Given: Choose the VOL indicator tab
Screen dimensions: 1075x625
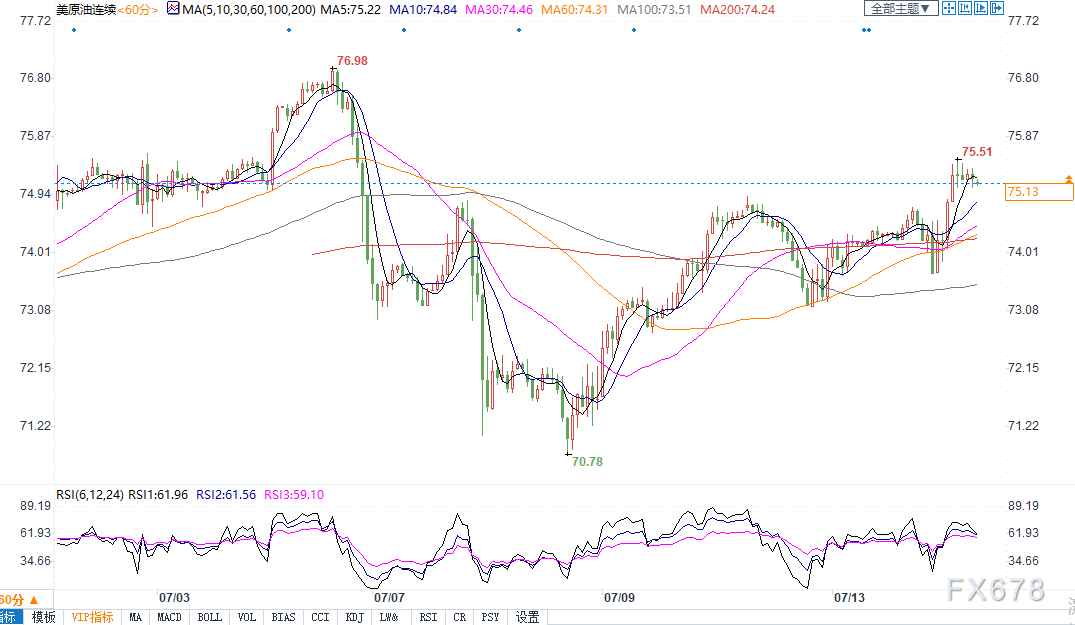Looking at the screenshot, I should (x=247, y=617).
